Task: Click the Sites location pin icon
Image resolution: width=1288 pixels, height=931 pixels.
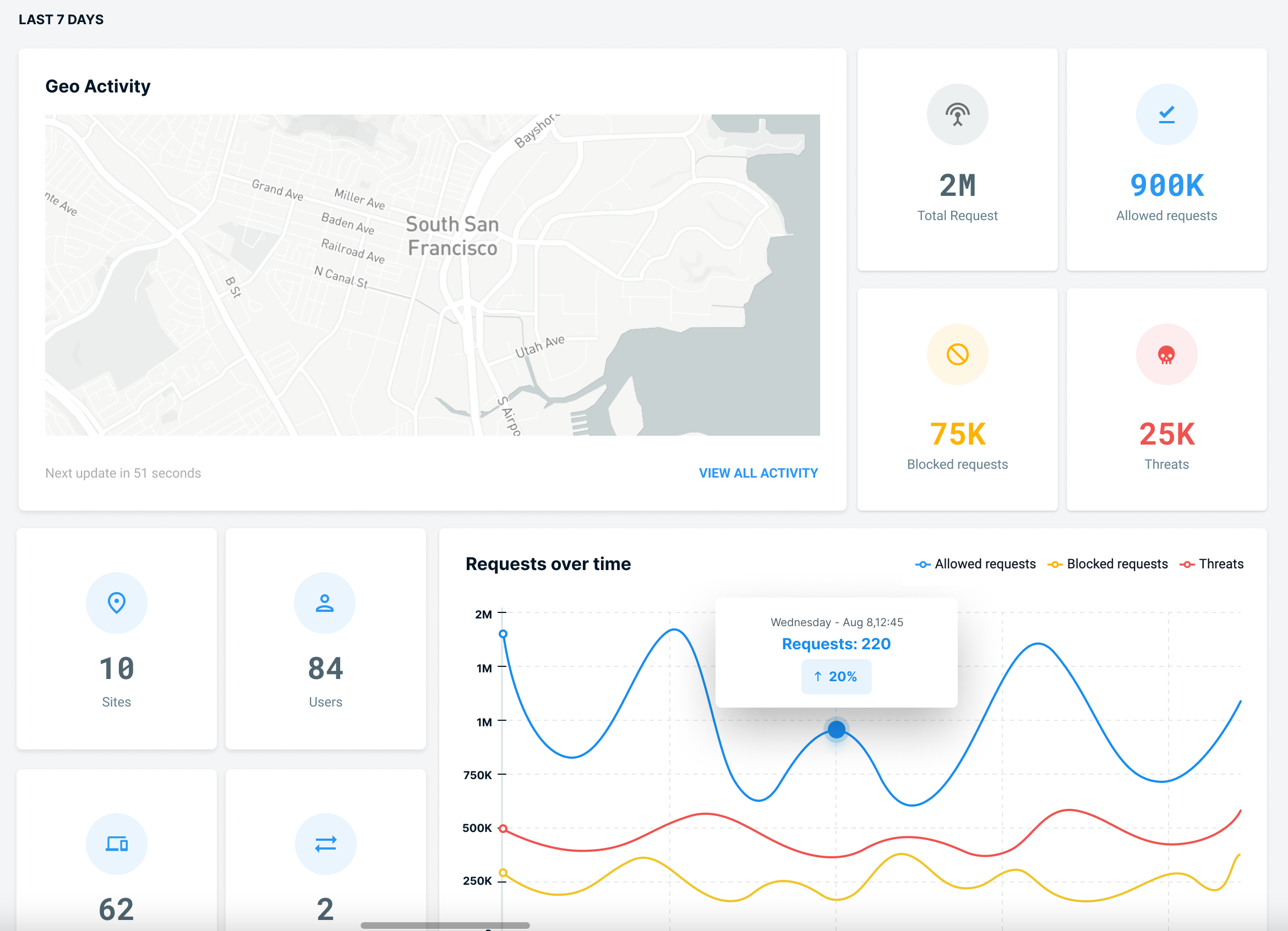Action: pyautogui.click(x=117, y=603)
